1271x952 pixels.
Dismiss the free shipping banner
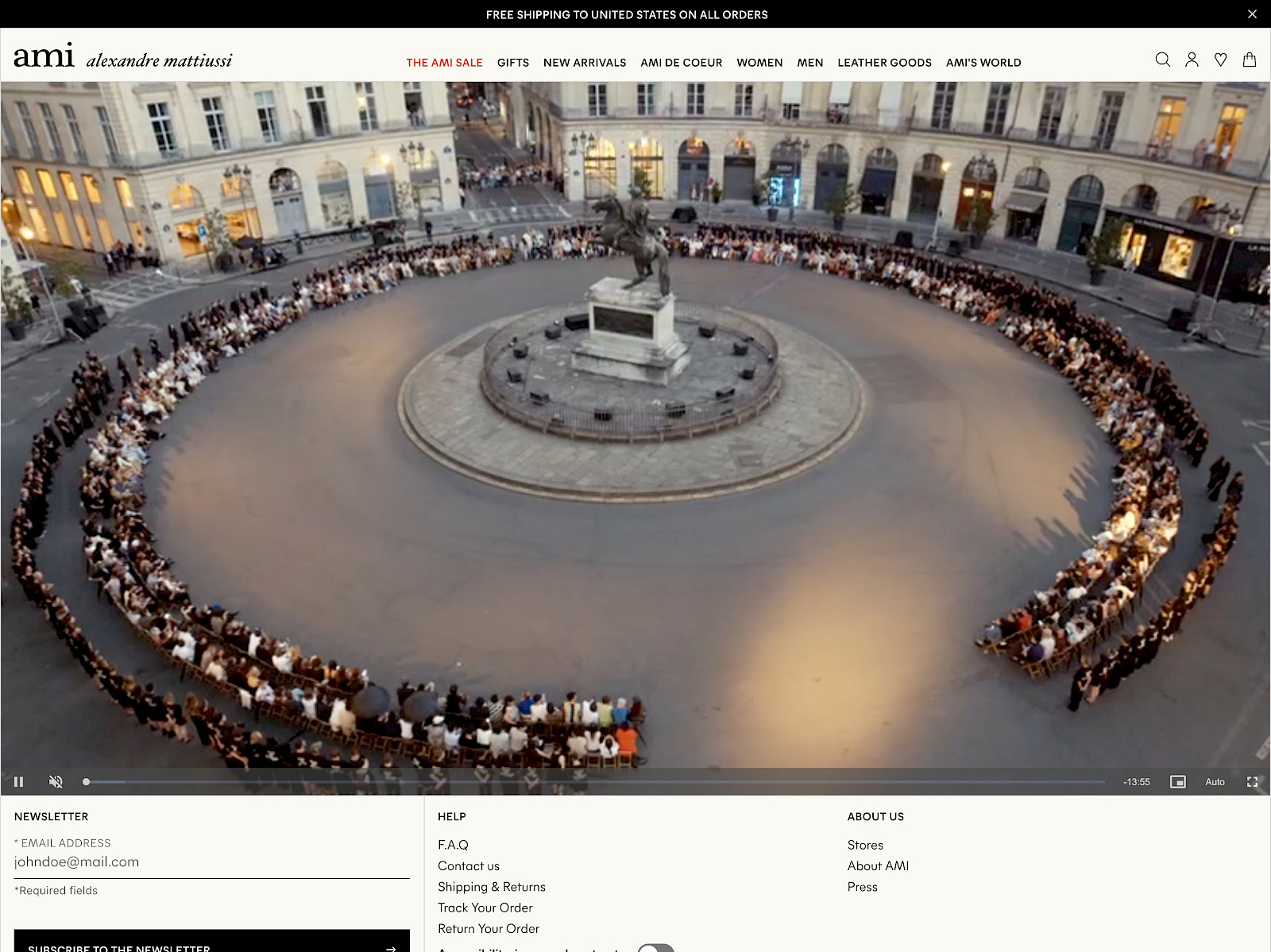(x=1252, y=13)
